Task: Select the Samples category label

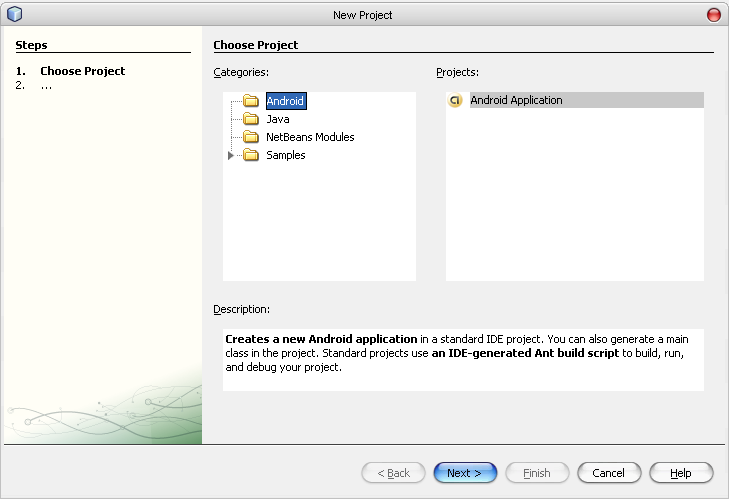Action: point(286,155)
